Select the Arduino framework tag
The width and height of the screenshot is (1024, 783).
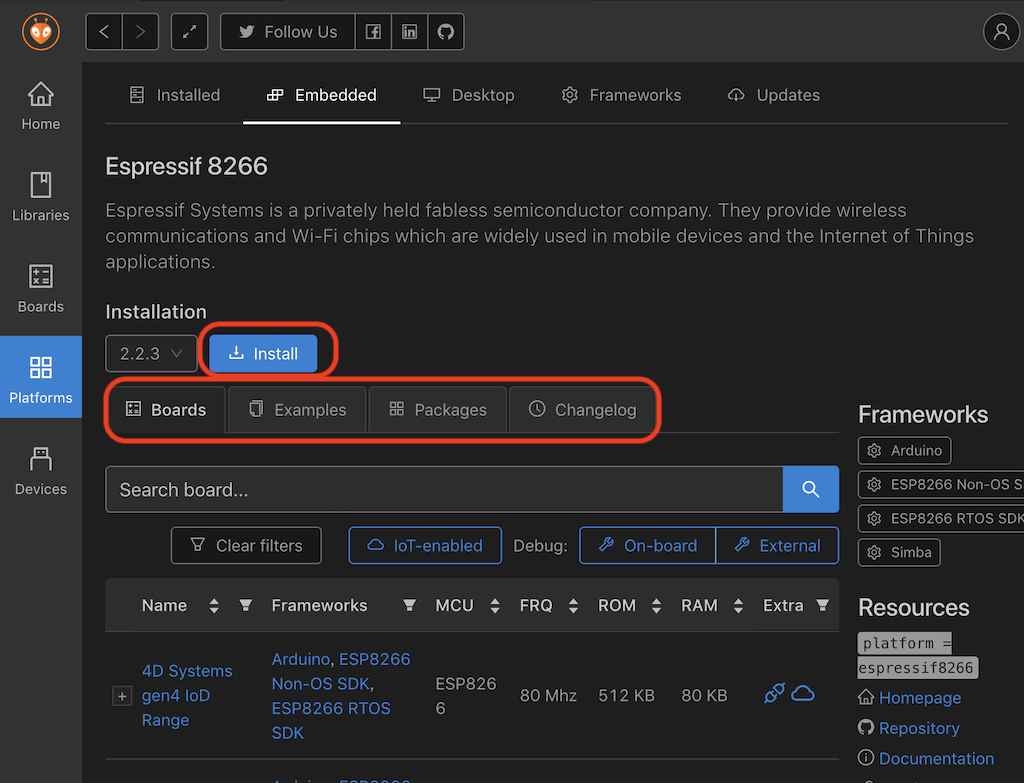pos(904,450)
